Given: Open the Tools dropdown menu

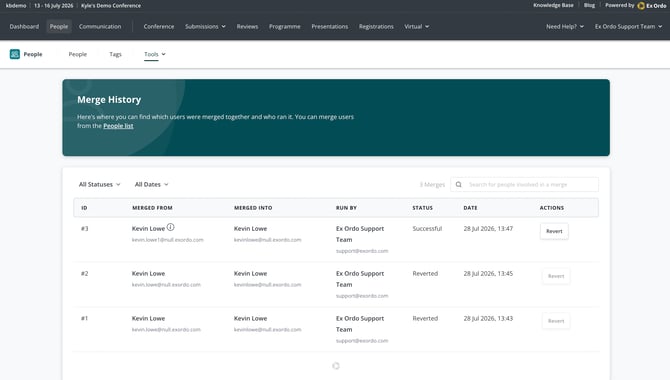Looking at the screenshot, I should click(x=155, y=54).
